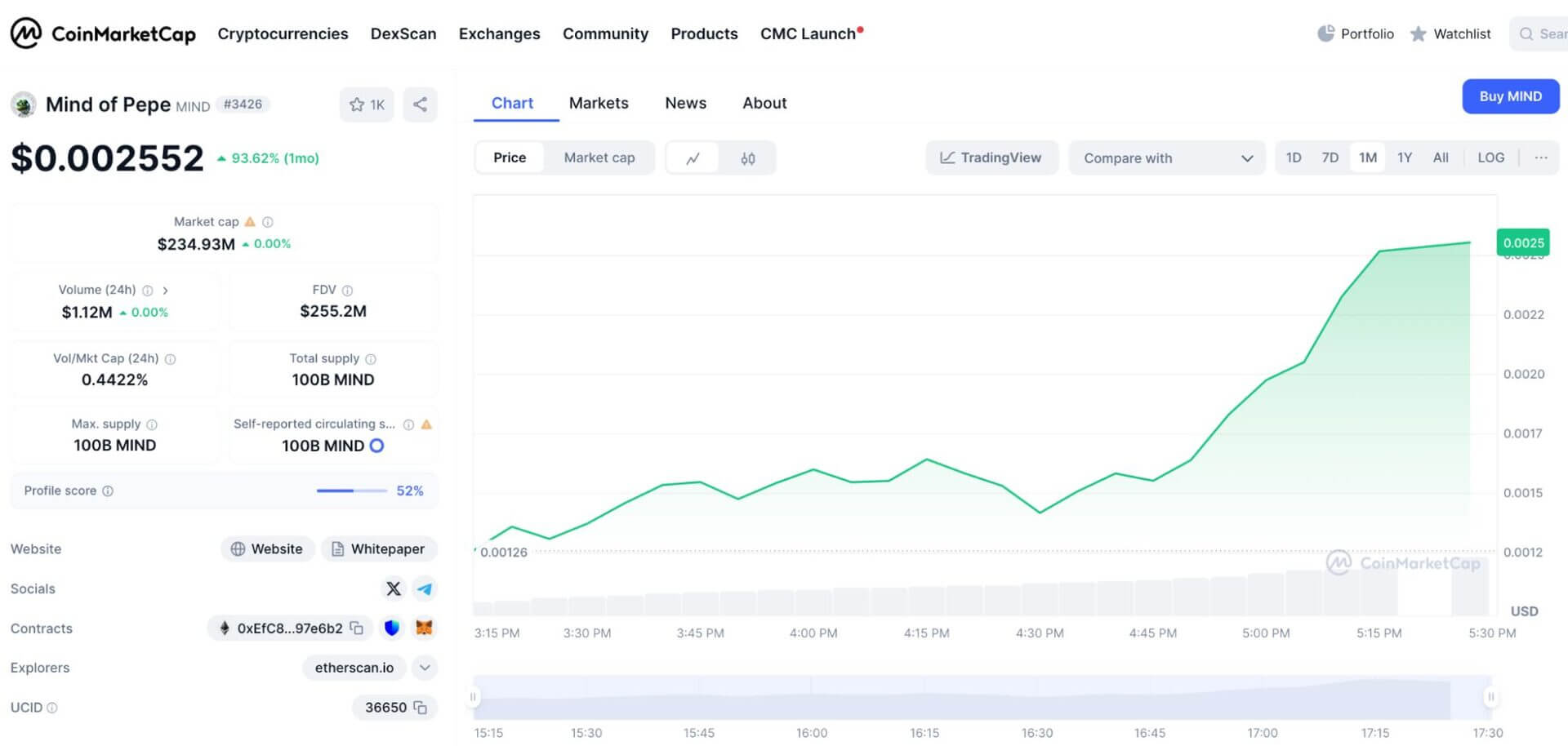Open the X (Twitter) social link
This screenshot has width=1568, height=746.
pyautogui.click(x=393, y=588)
